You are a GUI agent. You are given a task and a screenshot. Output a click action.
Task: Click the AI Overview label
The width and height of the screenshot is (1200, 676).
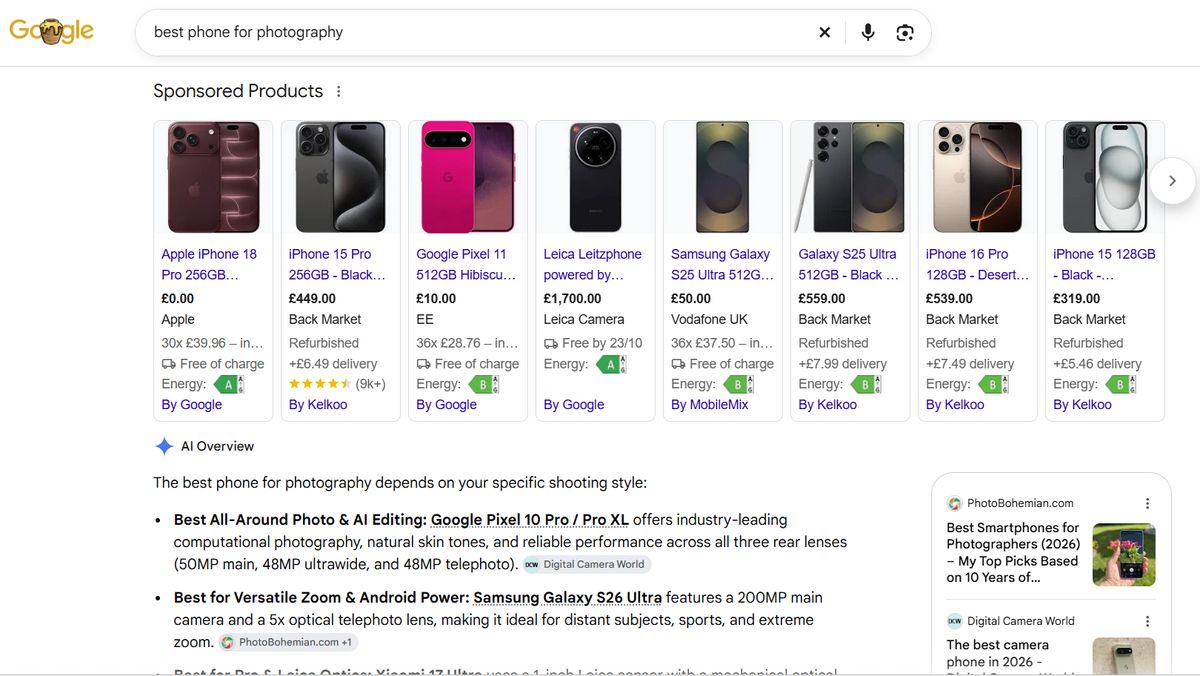[x=217, y=446]
